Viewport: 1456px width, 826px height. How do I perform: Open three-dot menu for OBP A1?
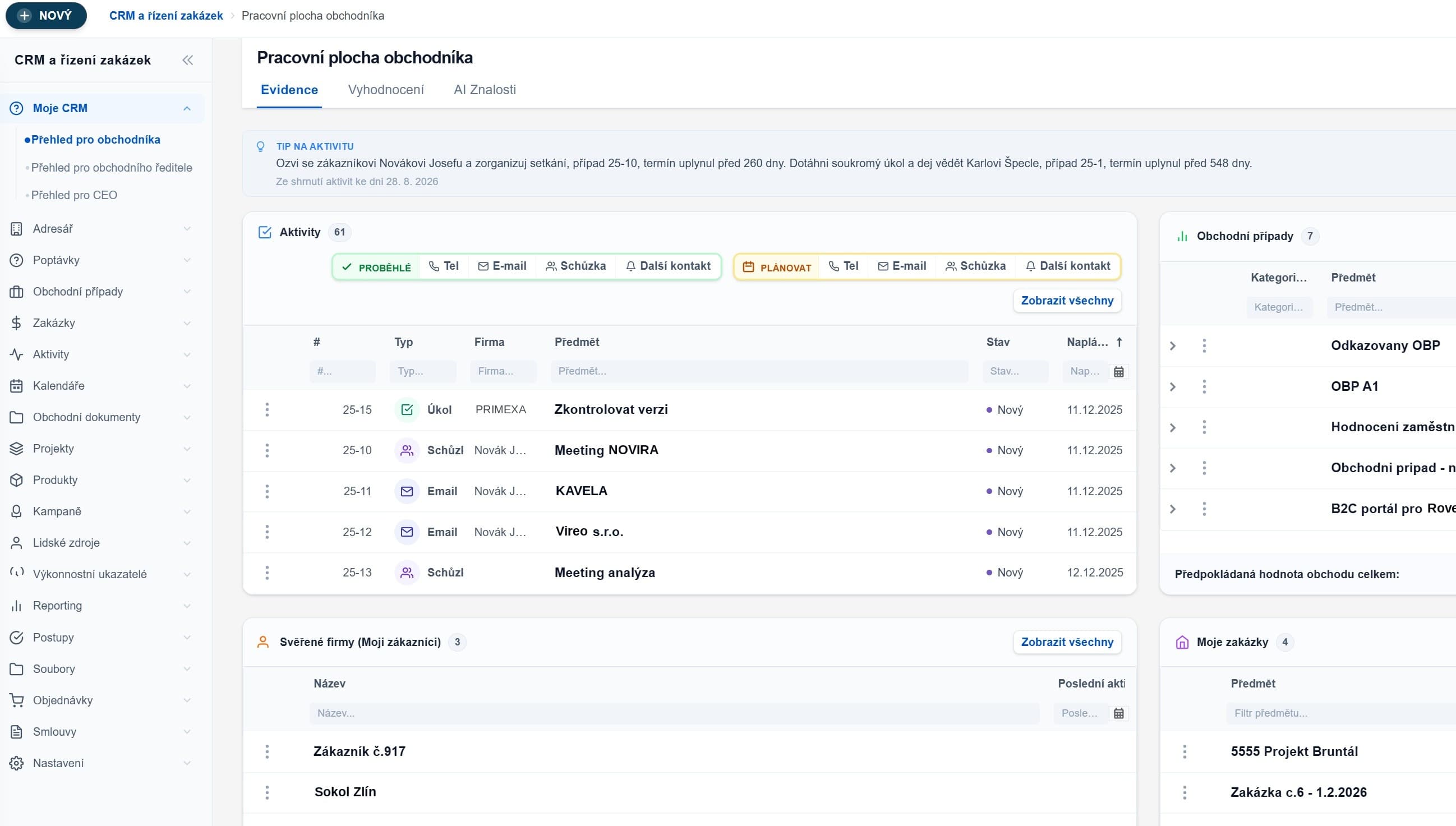coord(1204,386)
